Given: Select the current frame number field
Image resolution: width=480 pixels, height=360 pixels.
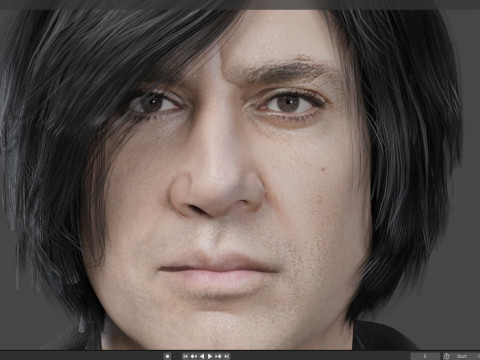Looking at the screenshot, I should point(425,356).
